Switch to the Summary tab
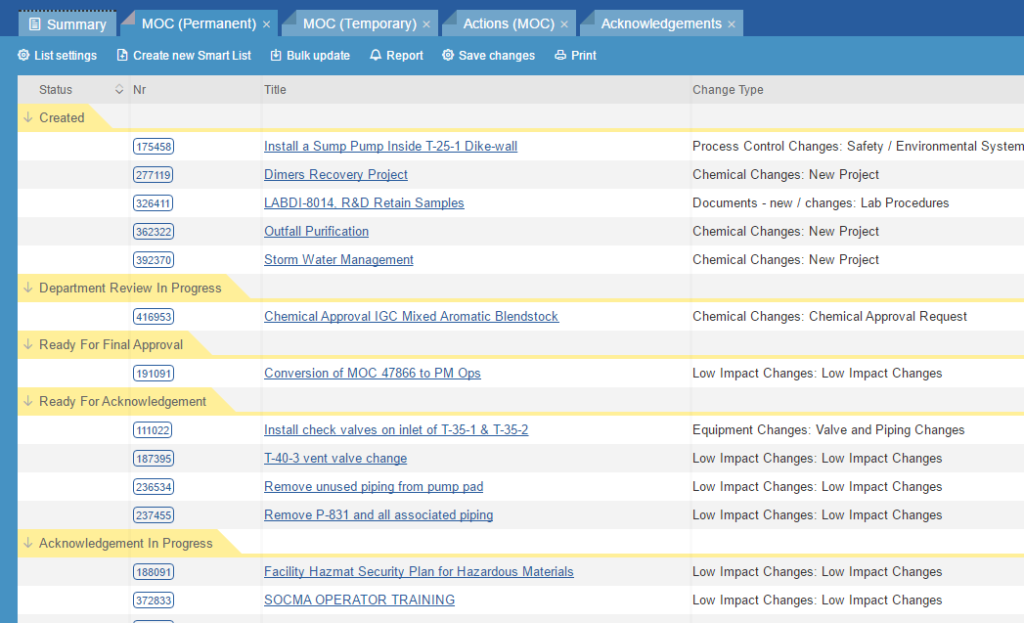The width and height of the screenshot is (1024, 623). tap(67, 24)
